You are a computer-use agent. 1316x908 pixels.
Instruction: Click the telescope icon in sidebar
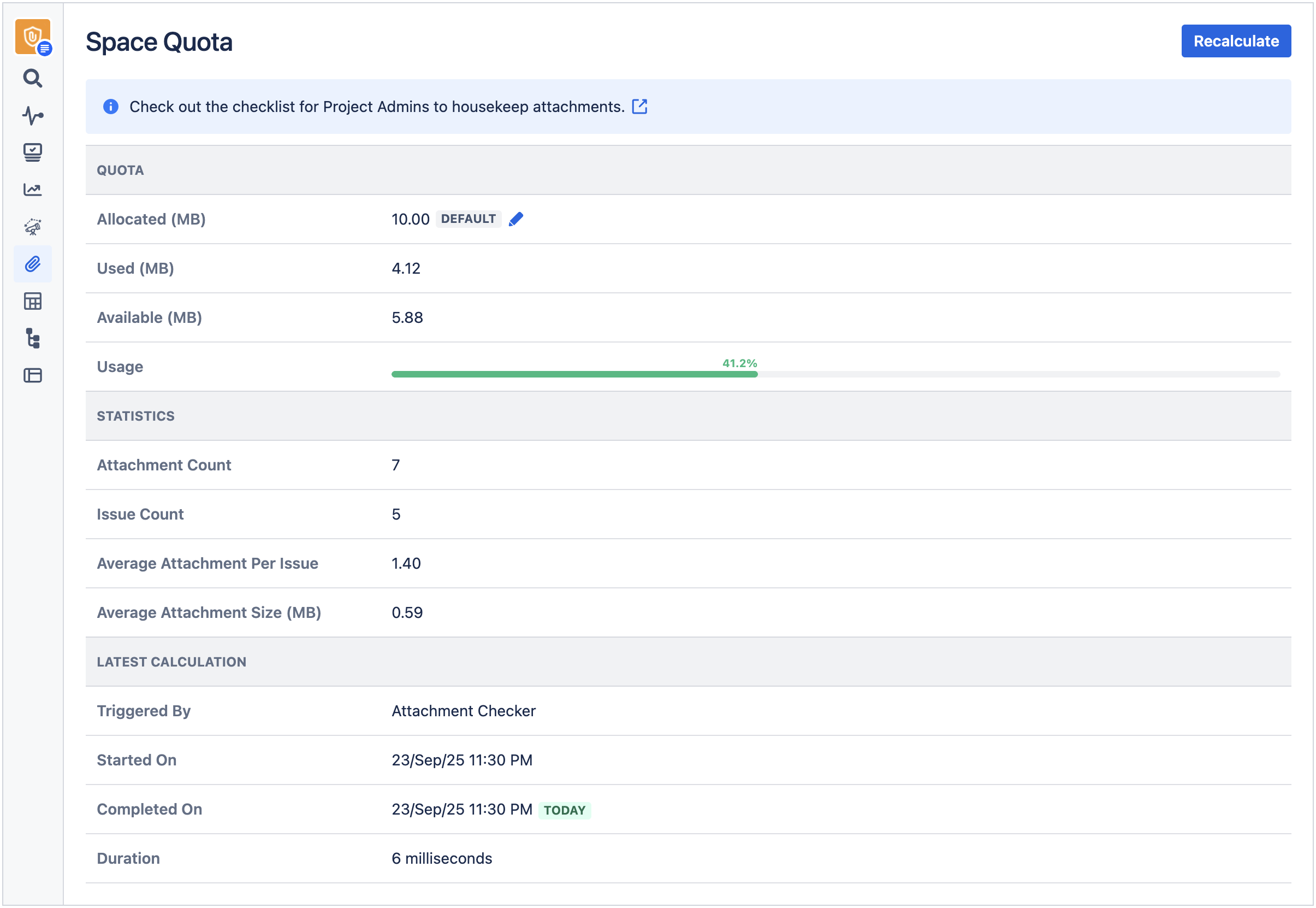point(32,227)
